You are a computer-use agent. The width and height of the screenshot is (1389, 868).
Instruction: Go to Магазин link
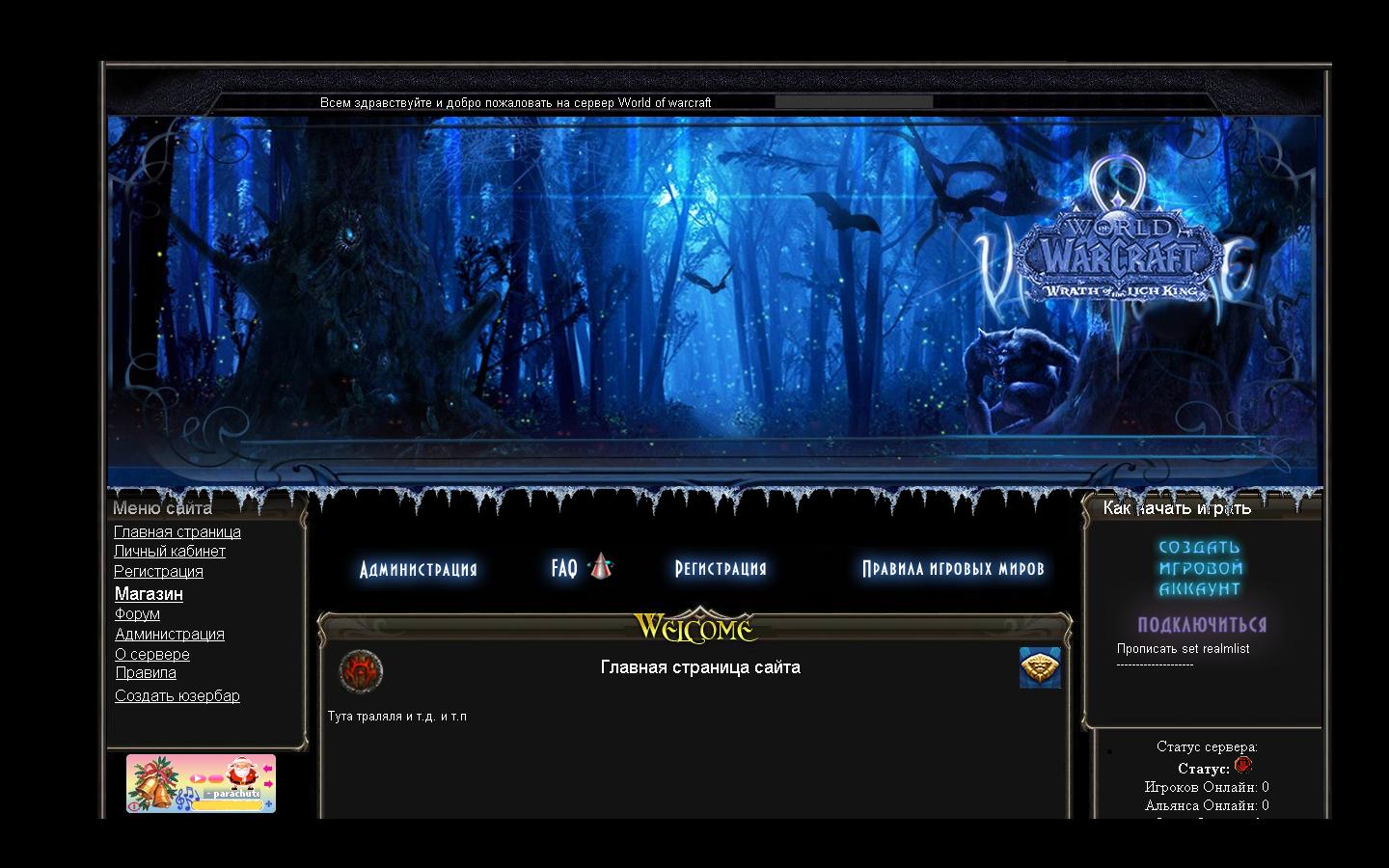tap(149, 594)
